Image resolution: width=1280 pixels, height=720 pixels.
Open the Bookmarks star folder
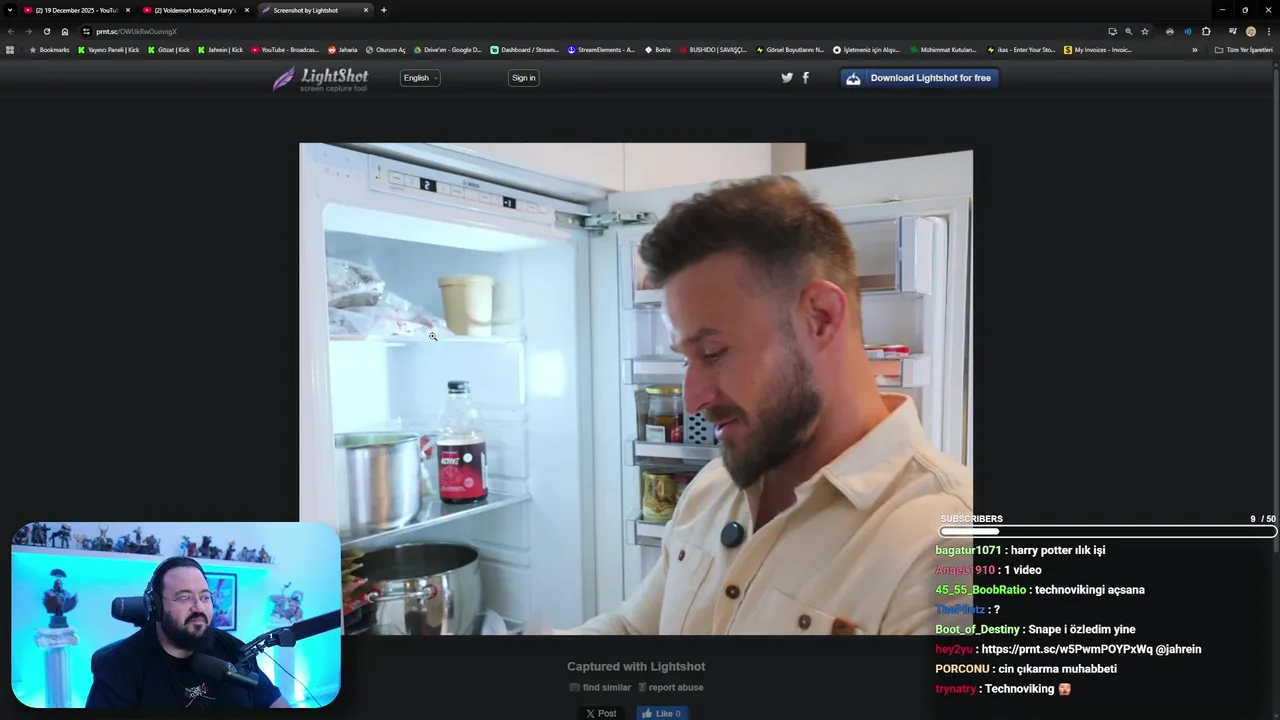49,49
